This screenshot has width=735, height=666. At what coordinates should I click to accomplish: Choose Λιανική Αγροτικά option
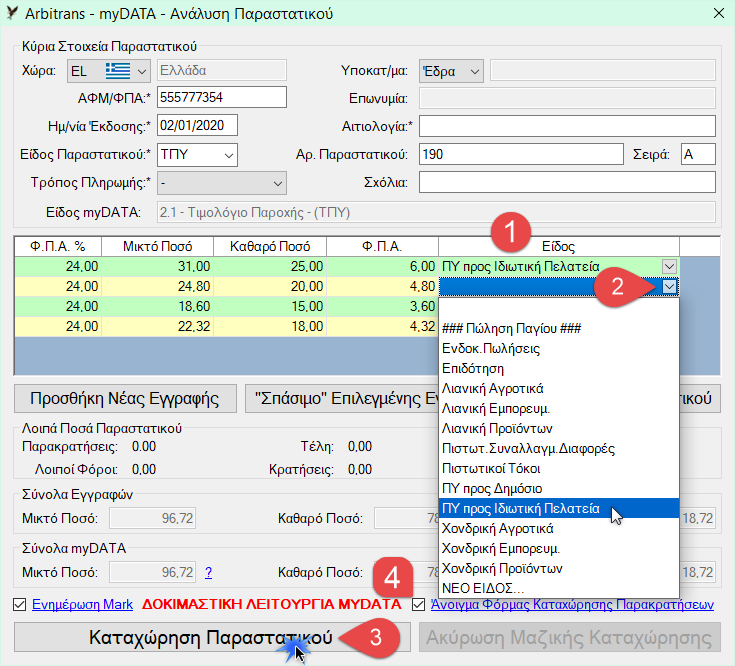(x=559, y=389)
